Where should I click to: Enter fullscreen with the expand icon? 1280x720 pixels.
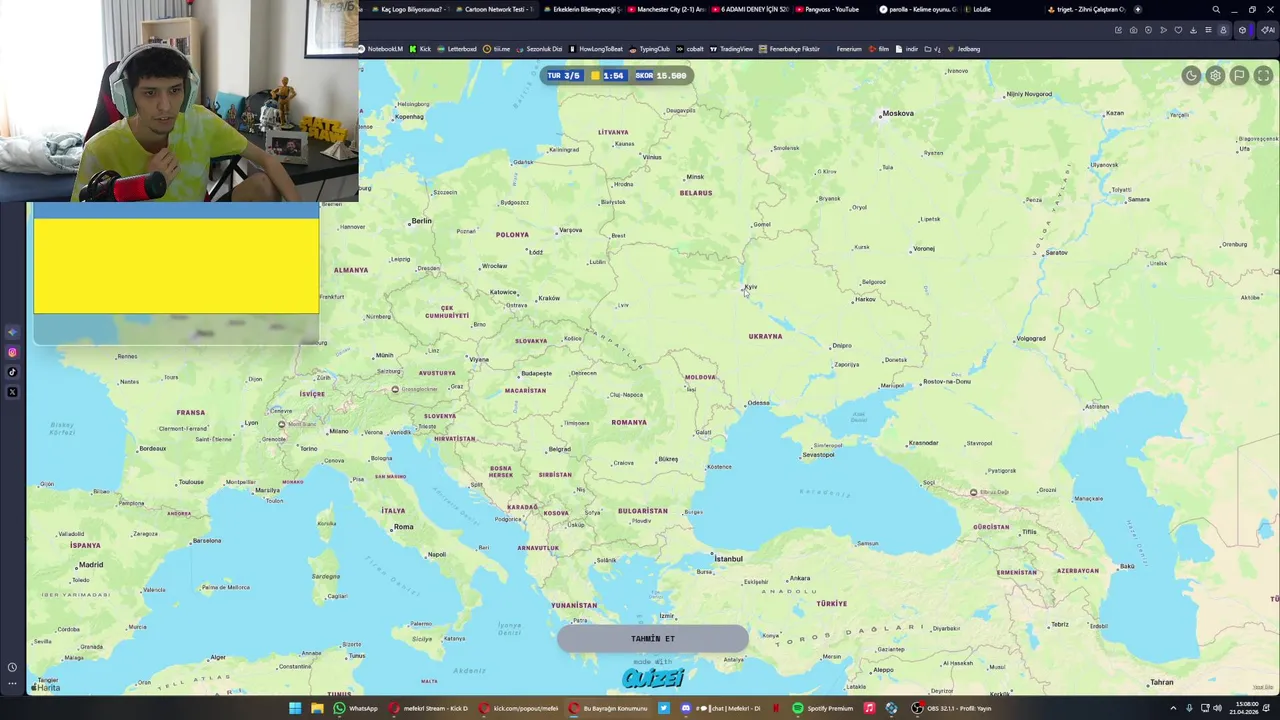pyautogui.click(x=1263, y=75)
